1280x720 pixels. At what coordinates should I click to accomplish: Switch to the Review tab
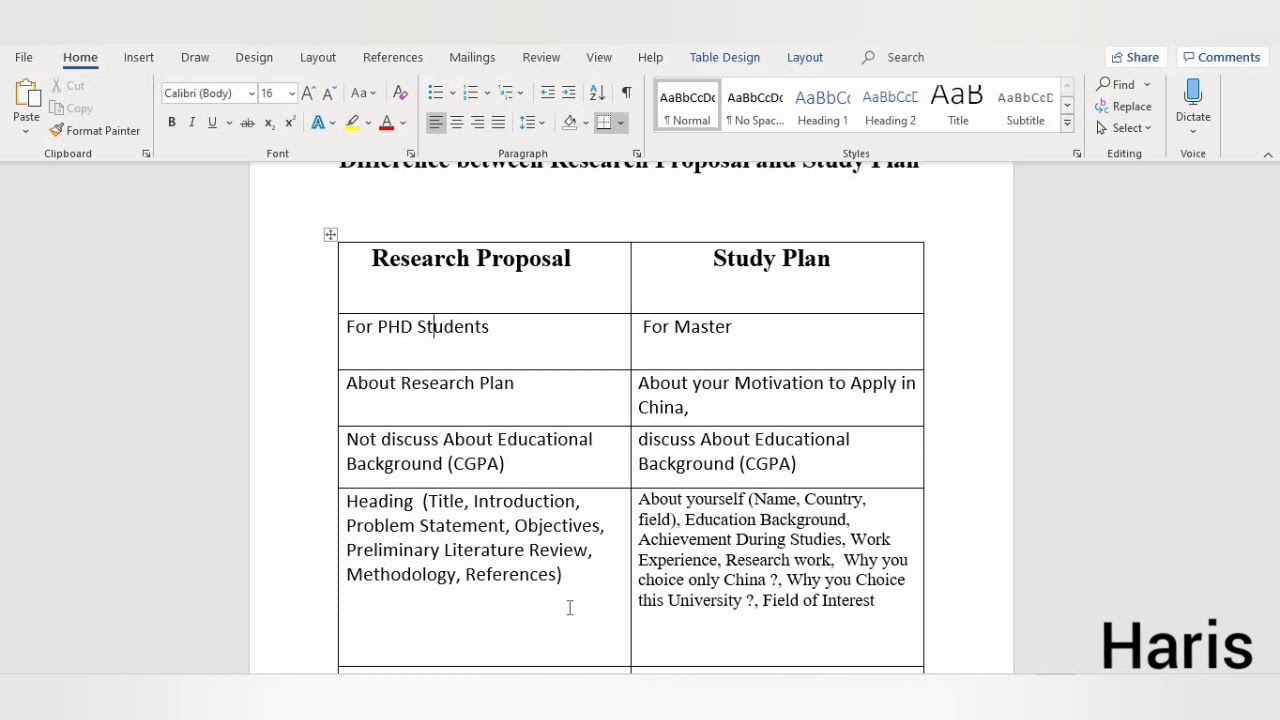pos(541,57)
